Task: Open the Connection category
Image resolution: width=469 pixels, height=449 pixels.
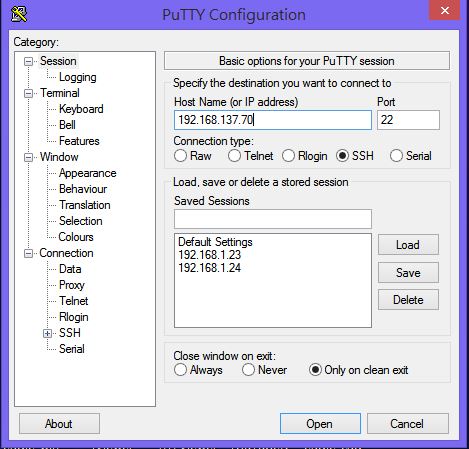Action: point(66,253)
